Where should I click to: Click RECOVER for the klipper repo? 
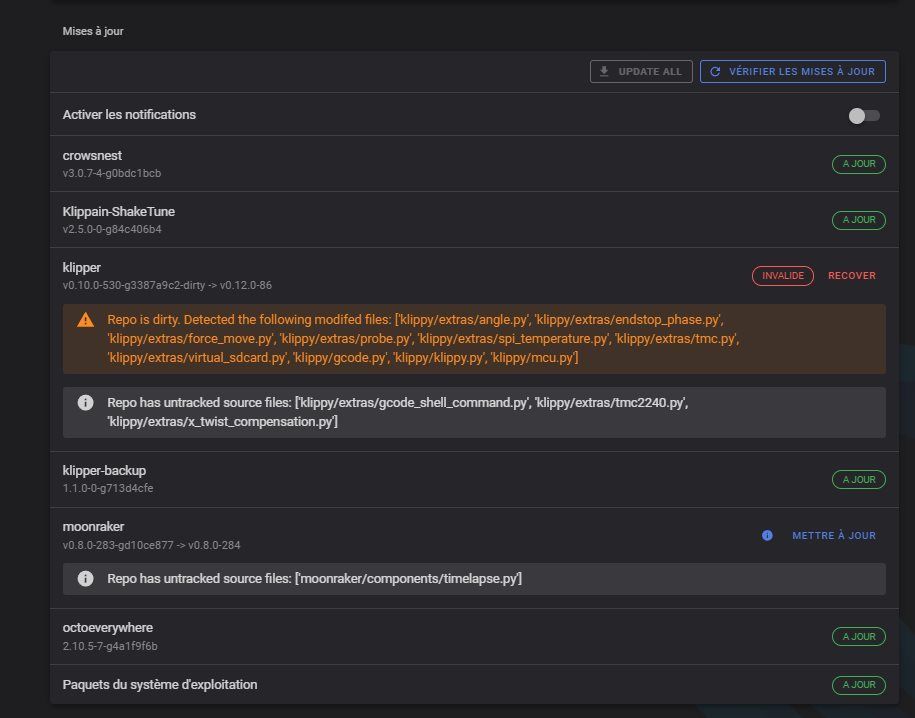(x=851, y=276)
